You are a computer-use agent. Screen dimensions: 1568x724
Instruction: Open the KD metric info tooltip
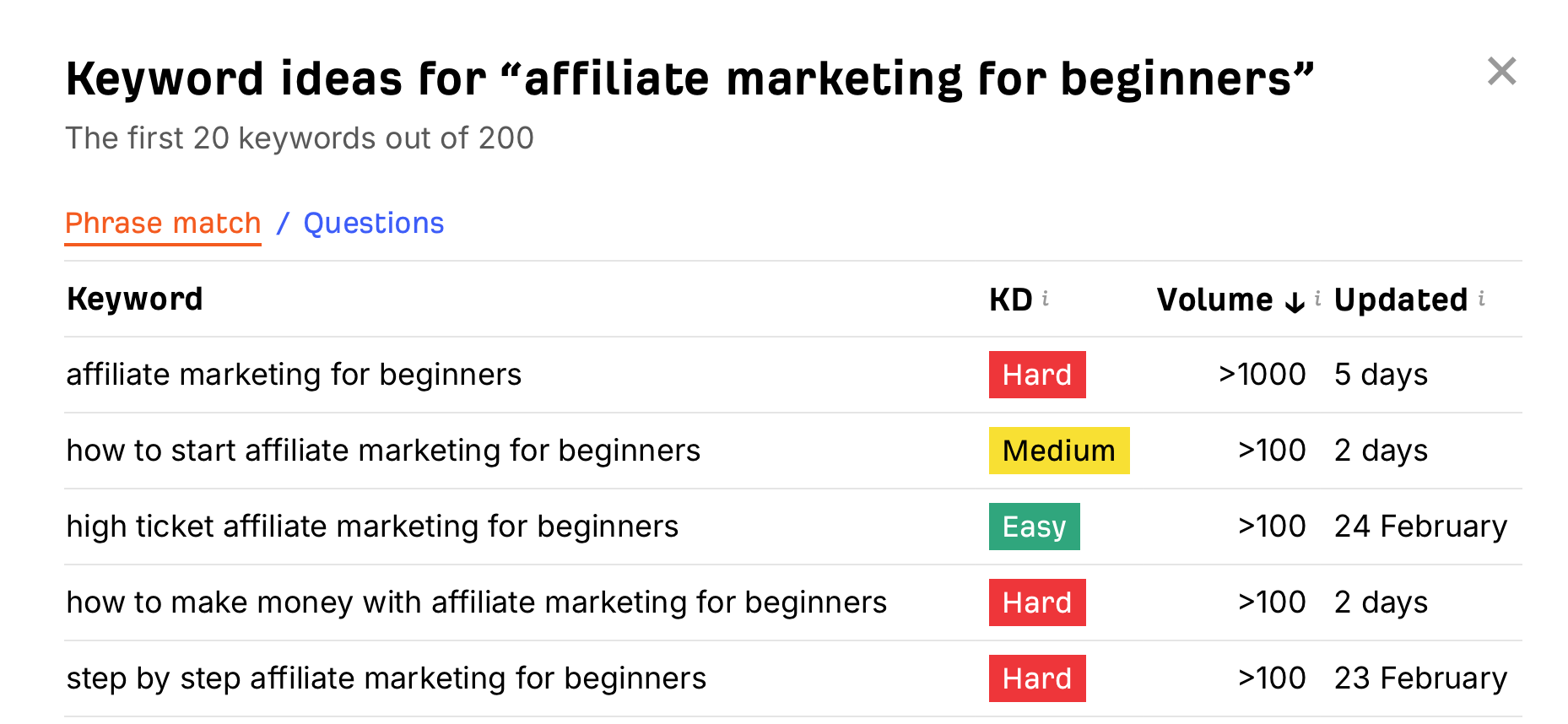tap(1046, 297)
